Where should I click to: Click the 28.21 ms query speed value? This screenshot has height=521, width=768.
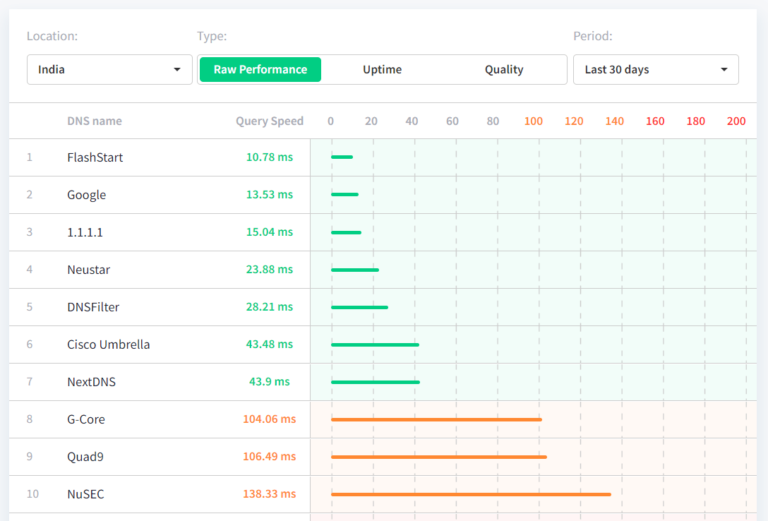click(269, 307)
